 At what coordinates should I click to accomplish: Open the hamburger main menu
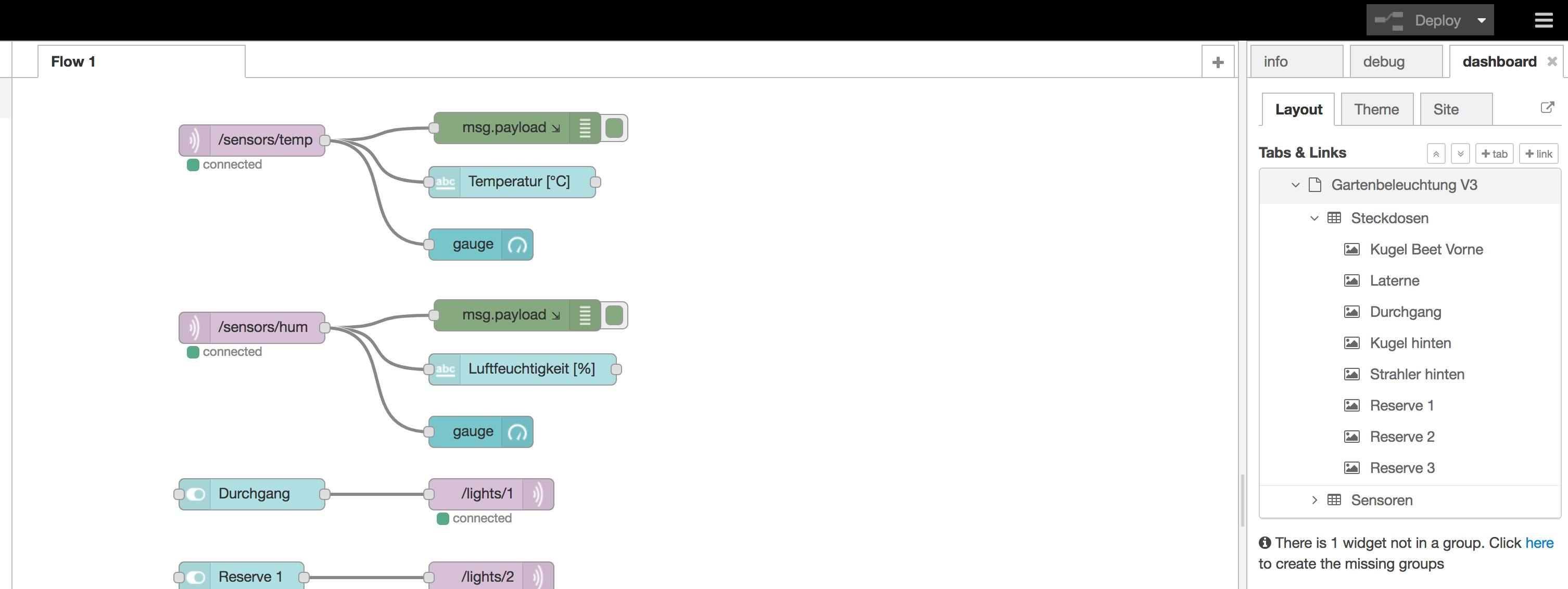(1543, 20)
